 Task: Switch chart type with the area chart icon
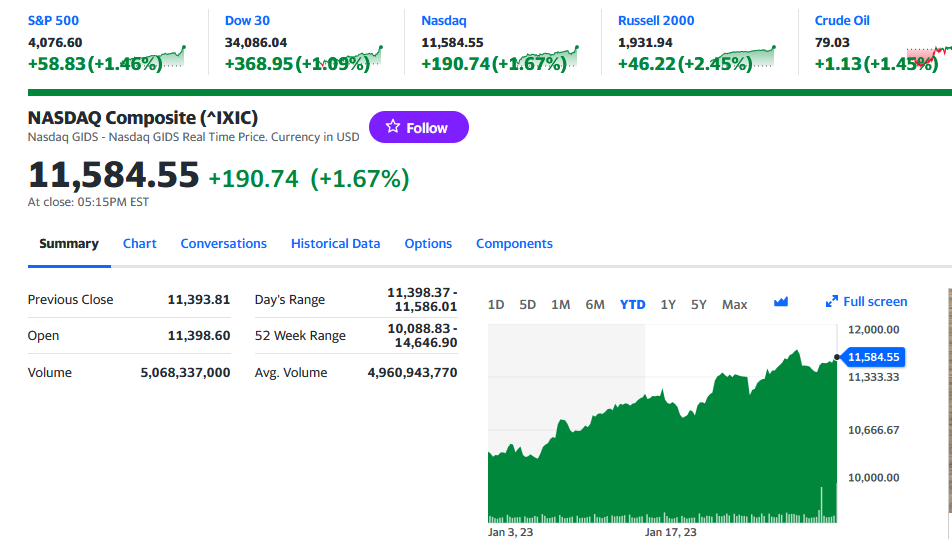[781, 302]
